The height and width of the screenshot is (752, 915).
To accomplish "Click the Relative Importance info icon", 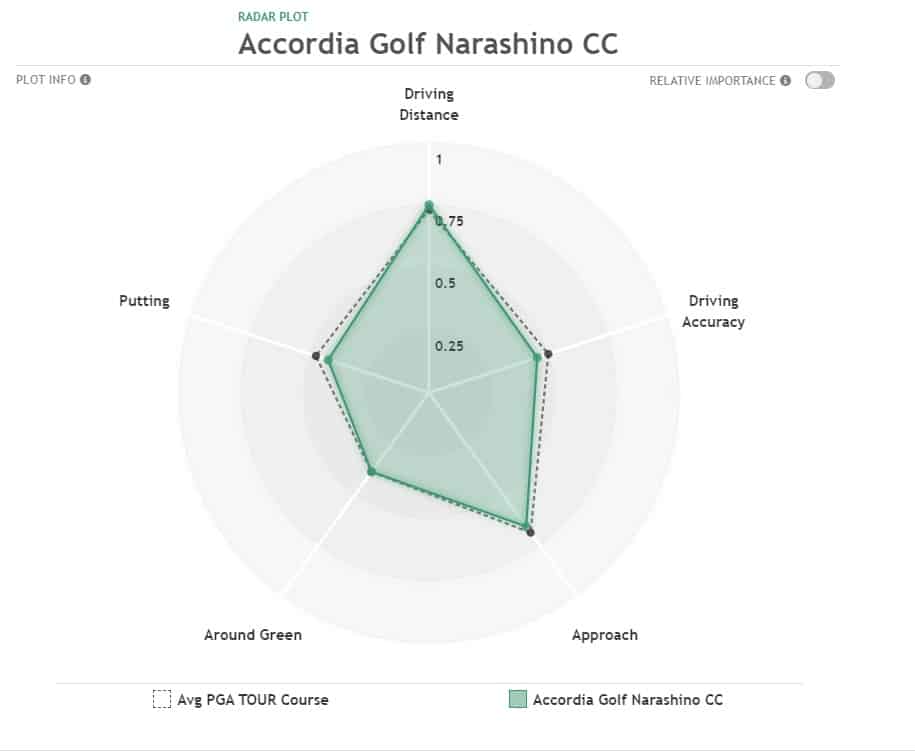I will (x=785, y=81).
